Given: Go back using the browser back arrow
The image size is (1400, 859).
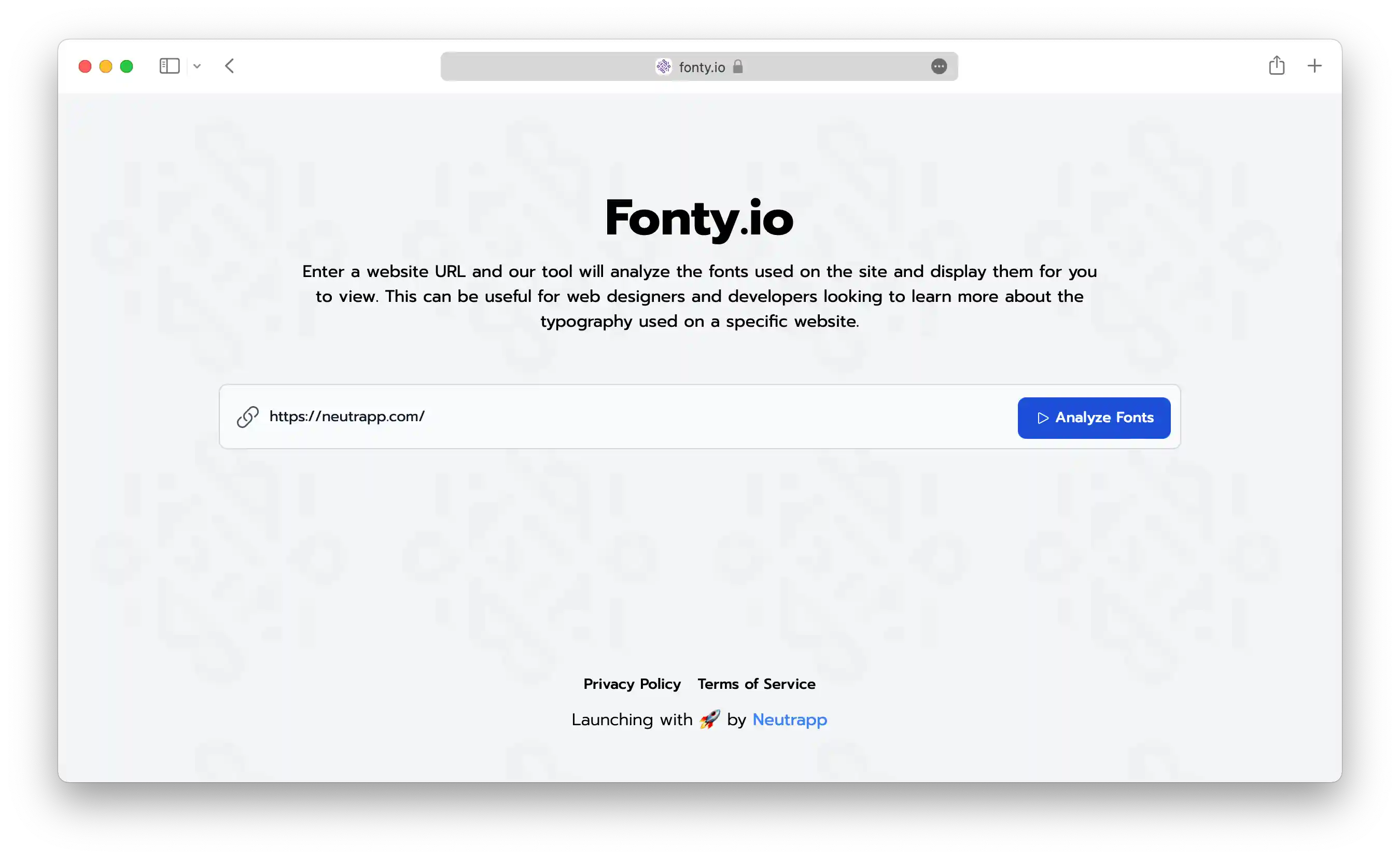Looking at the screenshot, I should [x=230, y=66].
